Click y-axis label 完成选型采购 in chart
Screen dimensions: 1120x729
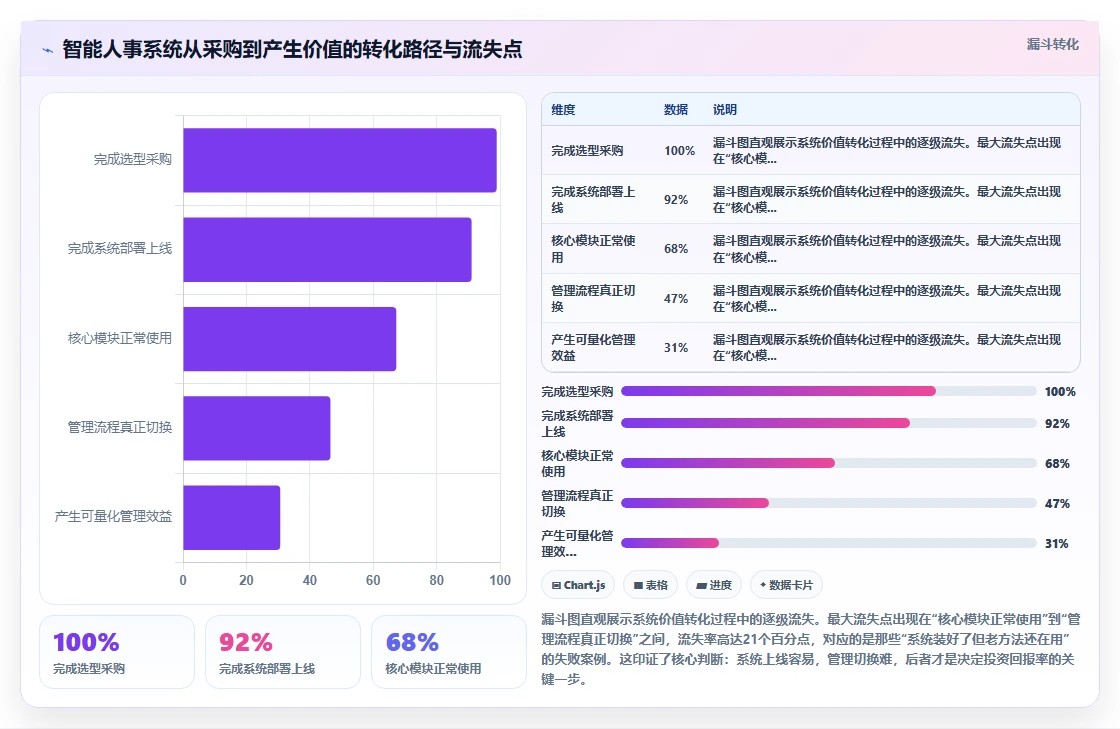pos(133,159)
